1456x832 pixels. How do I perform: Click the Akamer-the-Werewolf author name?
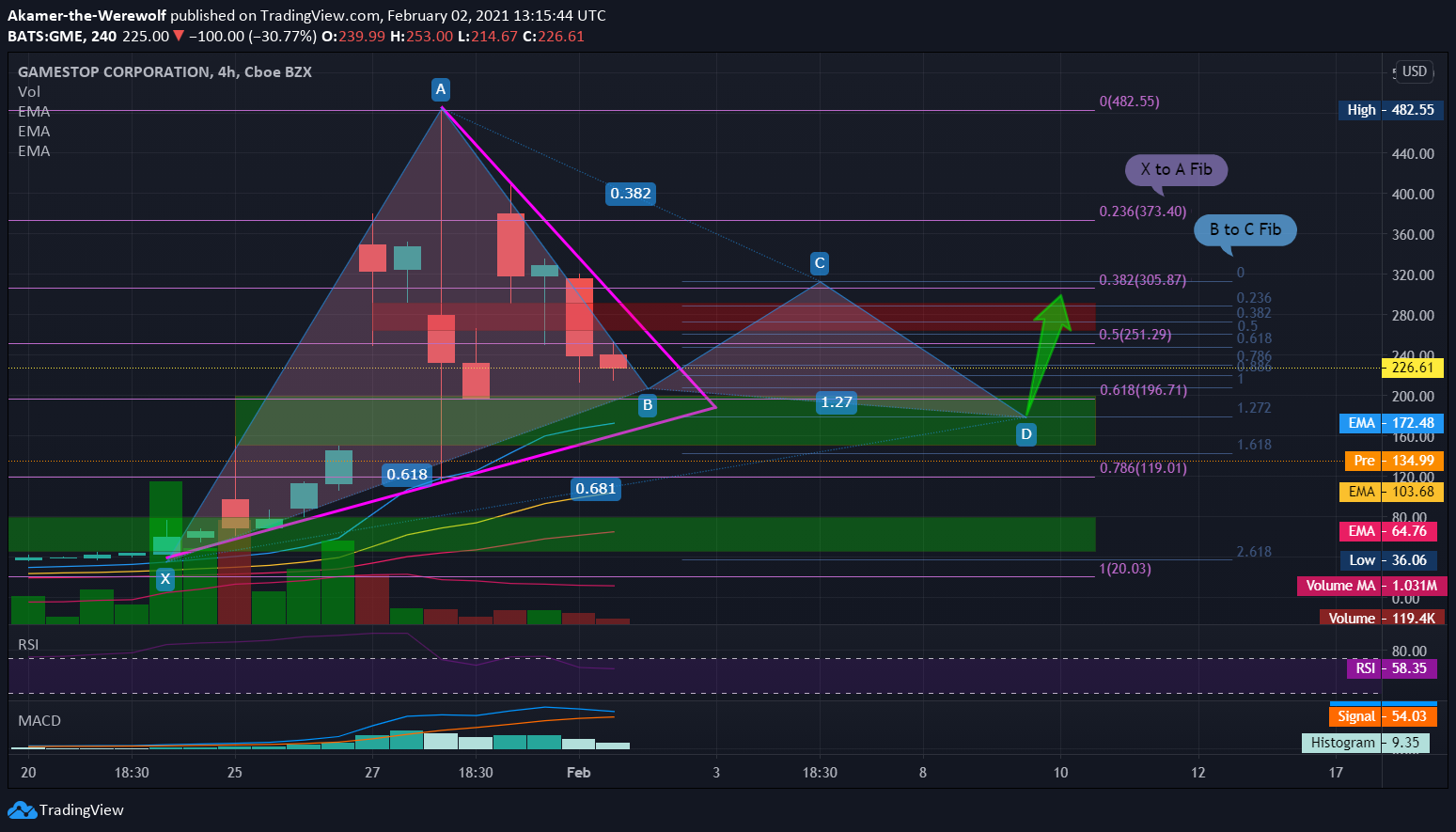pos(86,15)
